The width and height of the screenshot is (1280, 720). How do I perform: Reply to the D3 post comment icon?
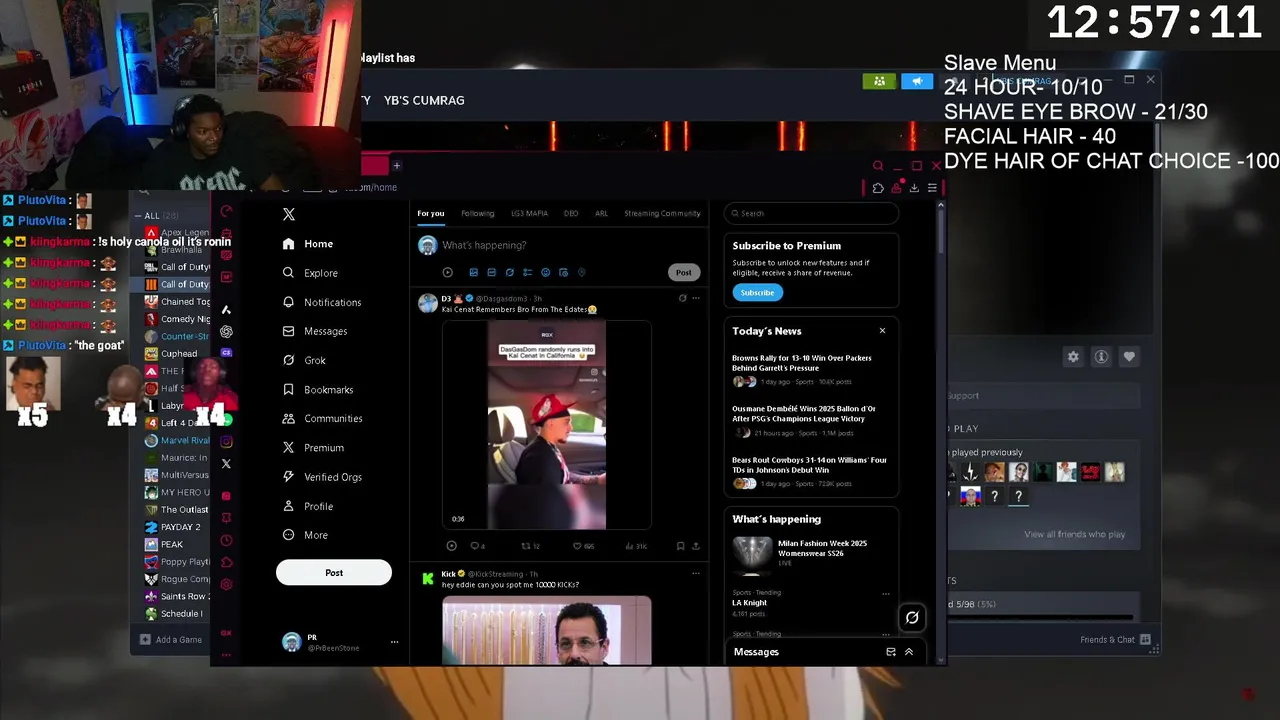[474, 546]
